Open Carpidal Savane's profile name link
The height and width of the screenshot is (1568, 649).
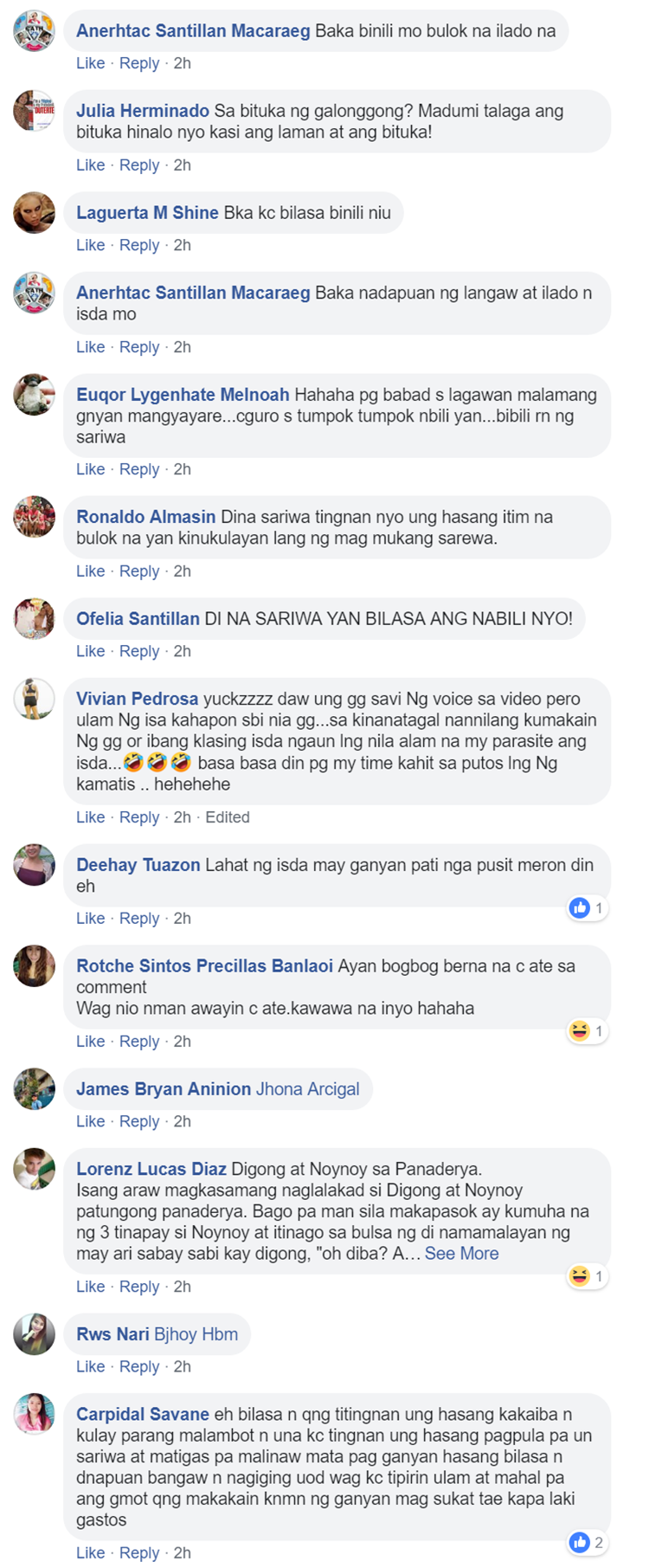(x=143, y=1414)
